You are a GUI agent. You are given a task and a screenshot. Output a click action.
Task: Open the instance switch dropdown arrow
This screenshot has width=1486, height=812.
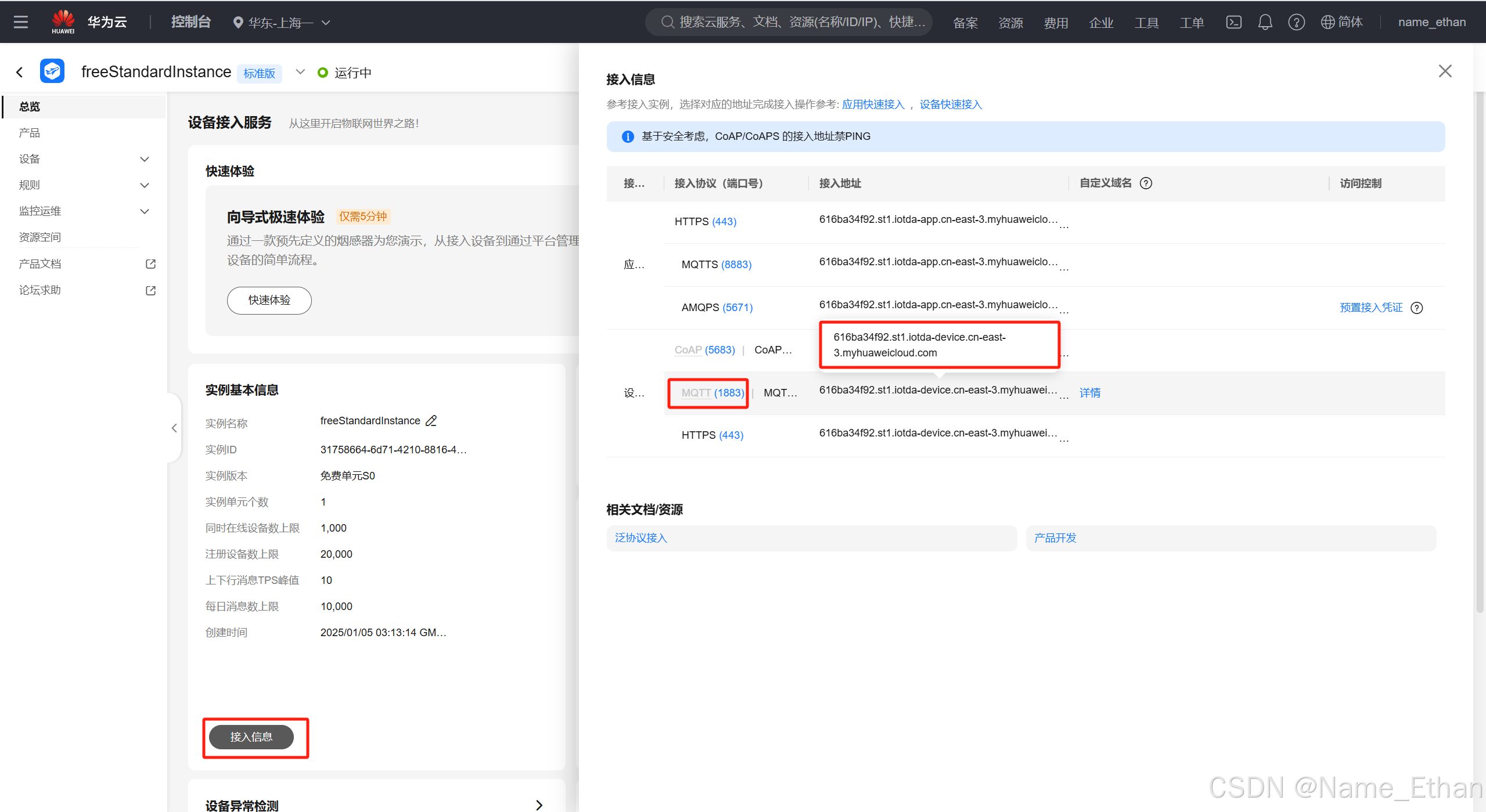[300, 72]
